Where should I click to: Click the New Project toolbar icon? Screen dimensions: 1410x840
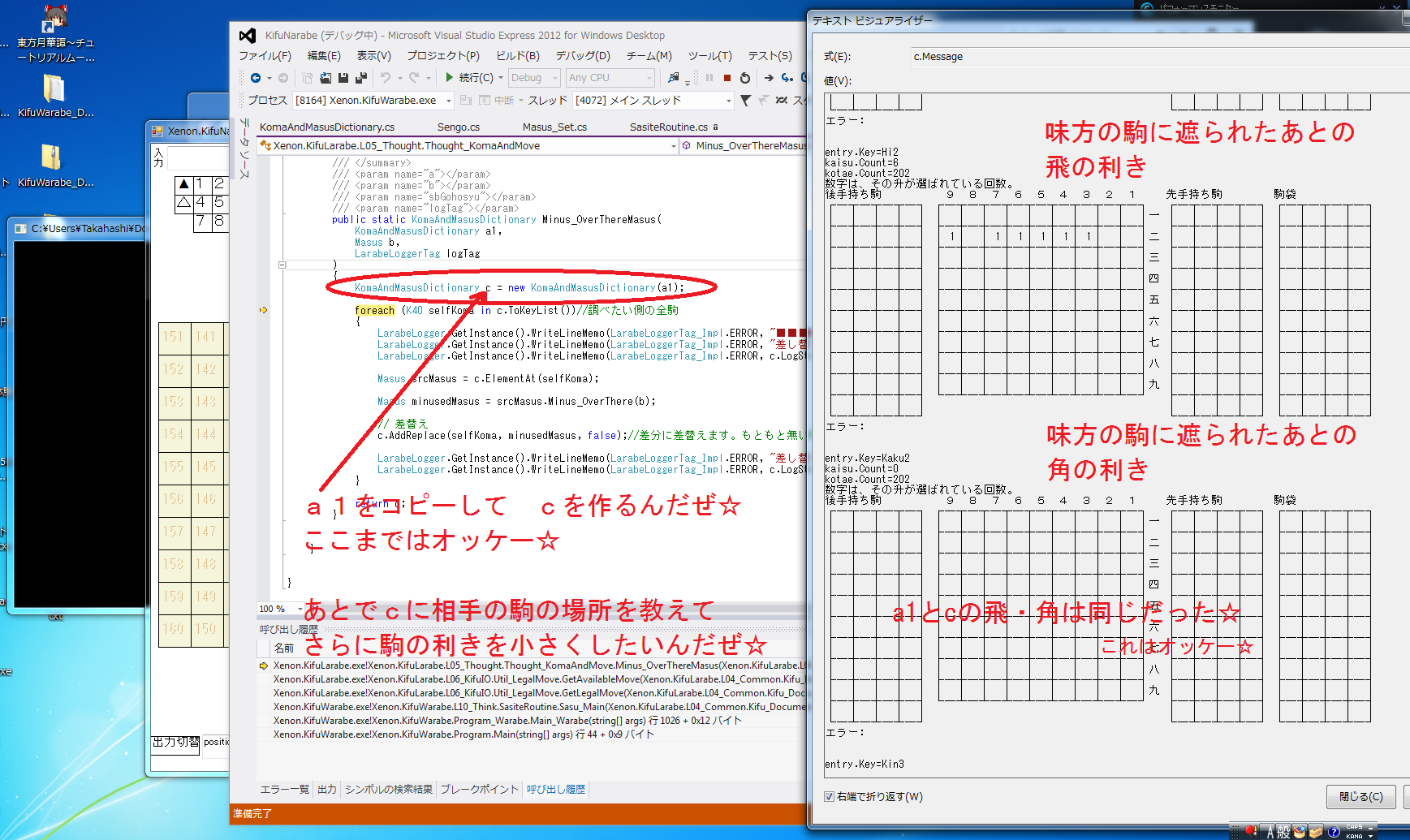(x=308, y=78)
